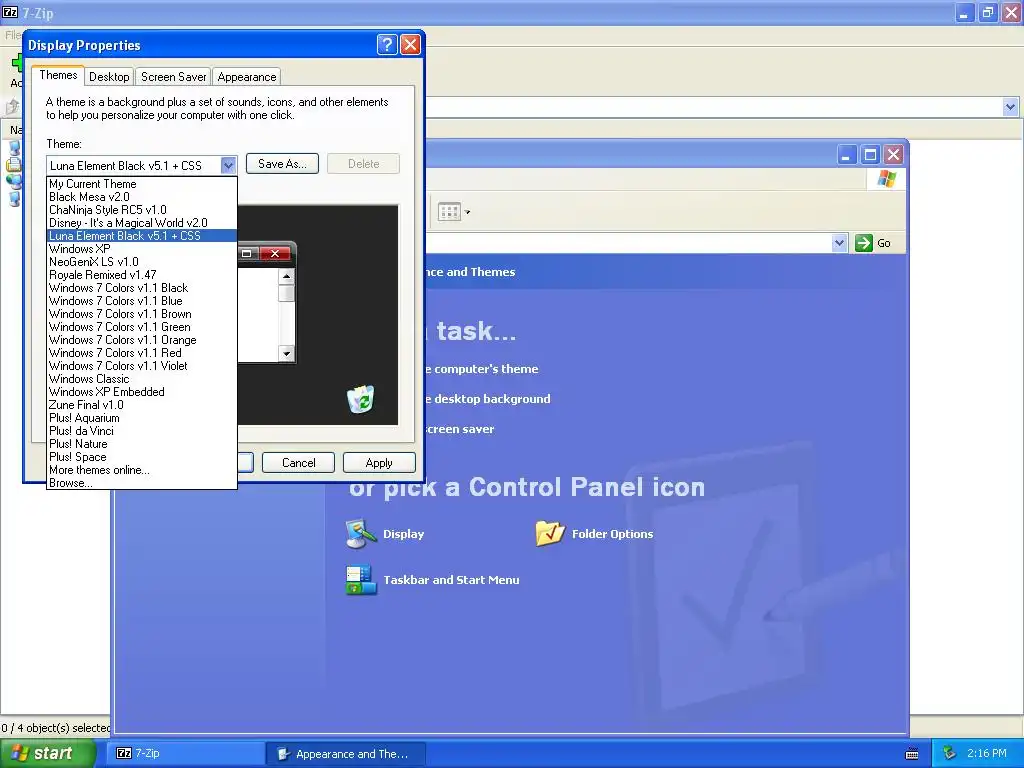1024x768 pixels.
Task: Click the 7-Zip title bar icon
Action: (x=10, y=12)
